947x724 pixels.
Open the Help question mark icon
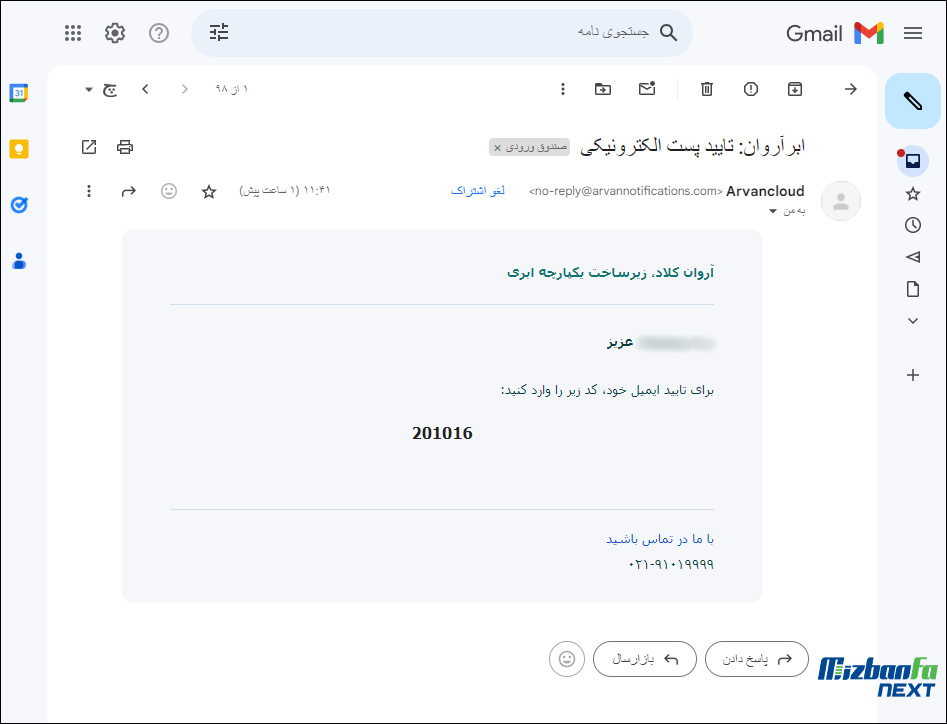[159, 33]
